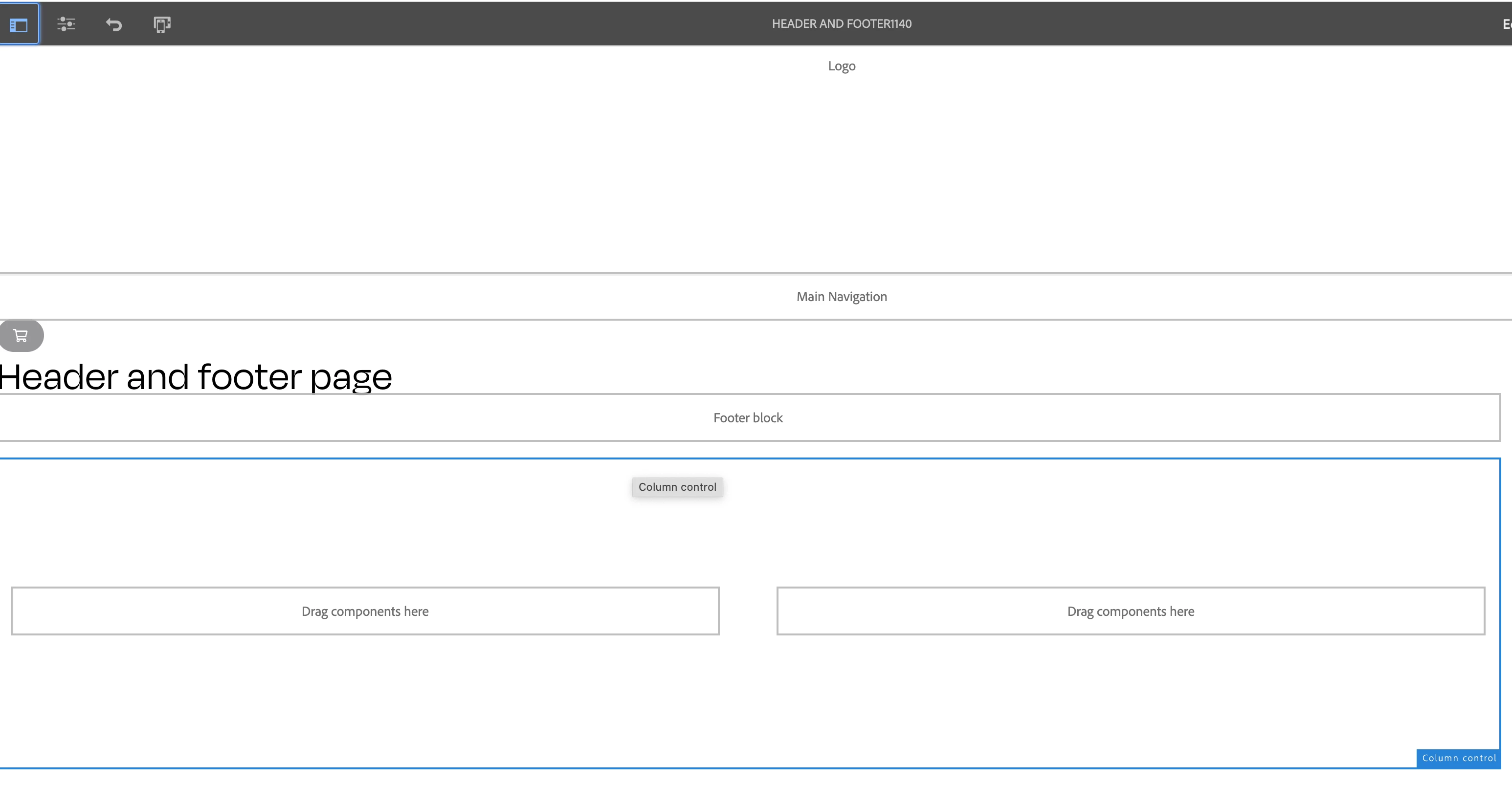Image resolution: width=1512 pixels, height=785 pixels.
Task: Select the Logo component placeholder text
Action: [841, 66]
